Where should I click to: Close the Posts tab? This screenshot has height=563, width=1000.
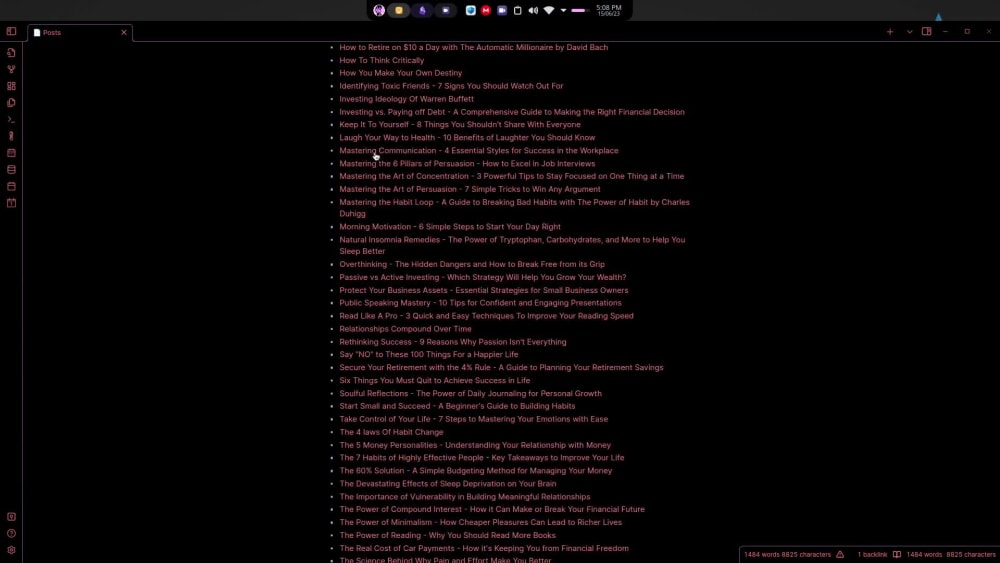124,33
